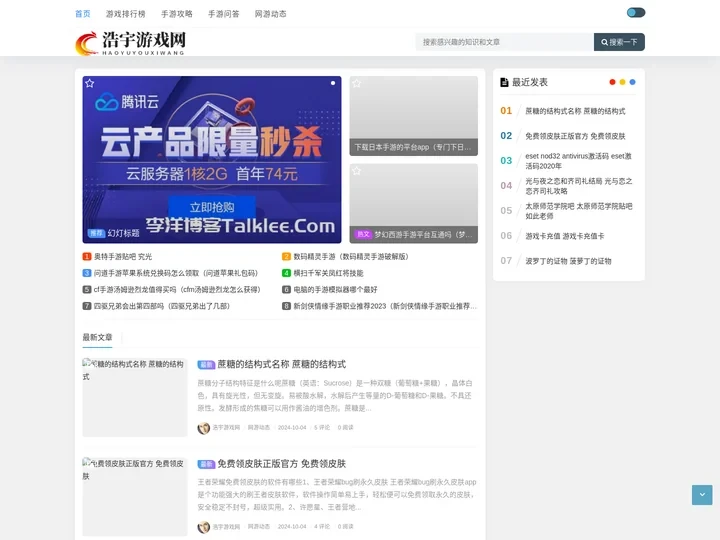Viewport: 720px width, 540px height.
Task: Click the 热文 tag on 梦幻西游 card
Action: point(363,234)
